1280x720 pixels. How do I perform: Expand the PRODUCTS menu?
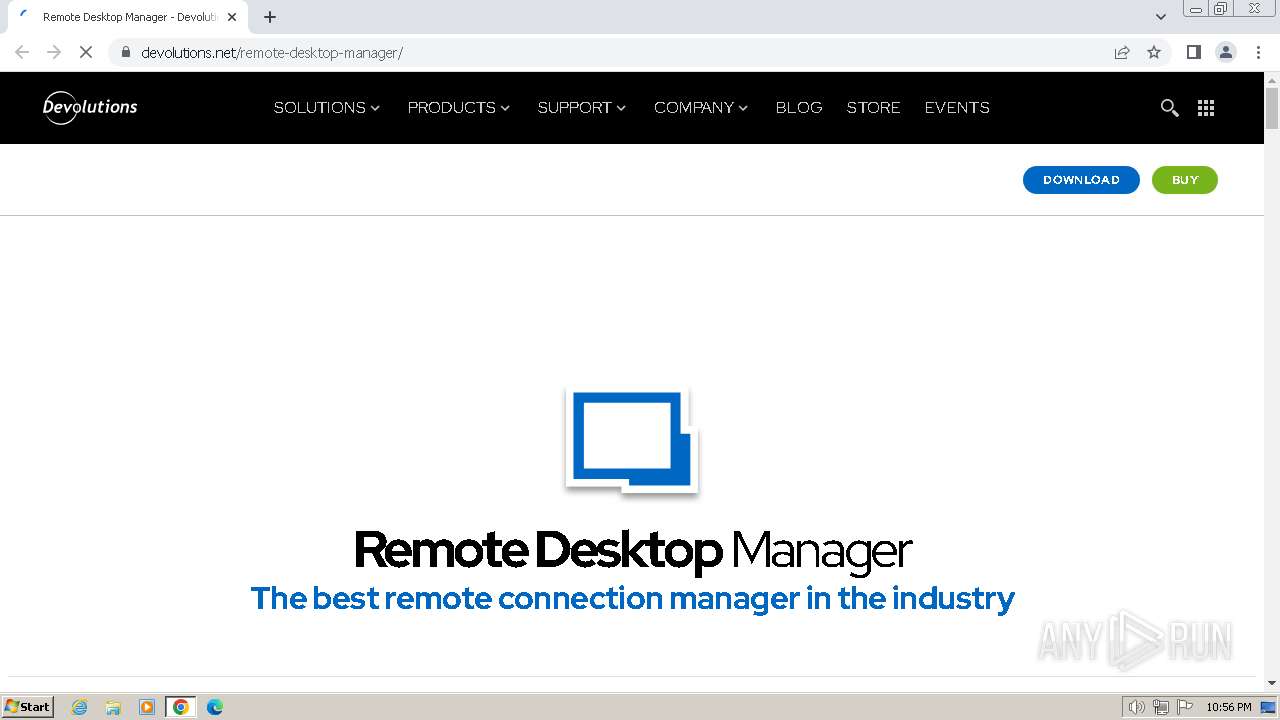[459, 107]
